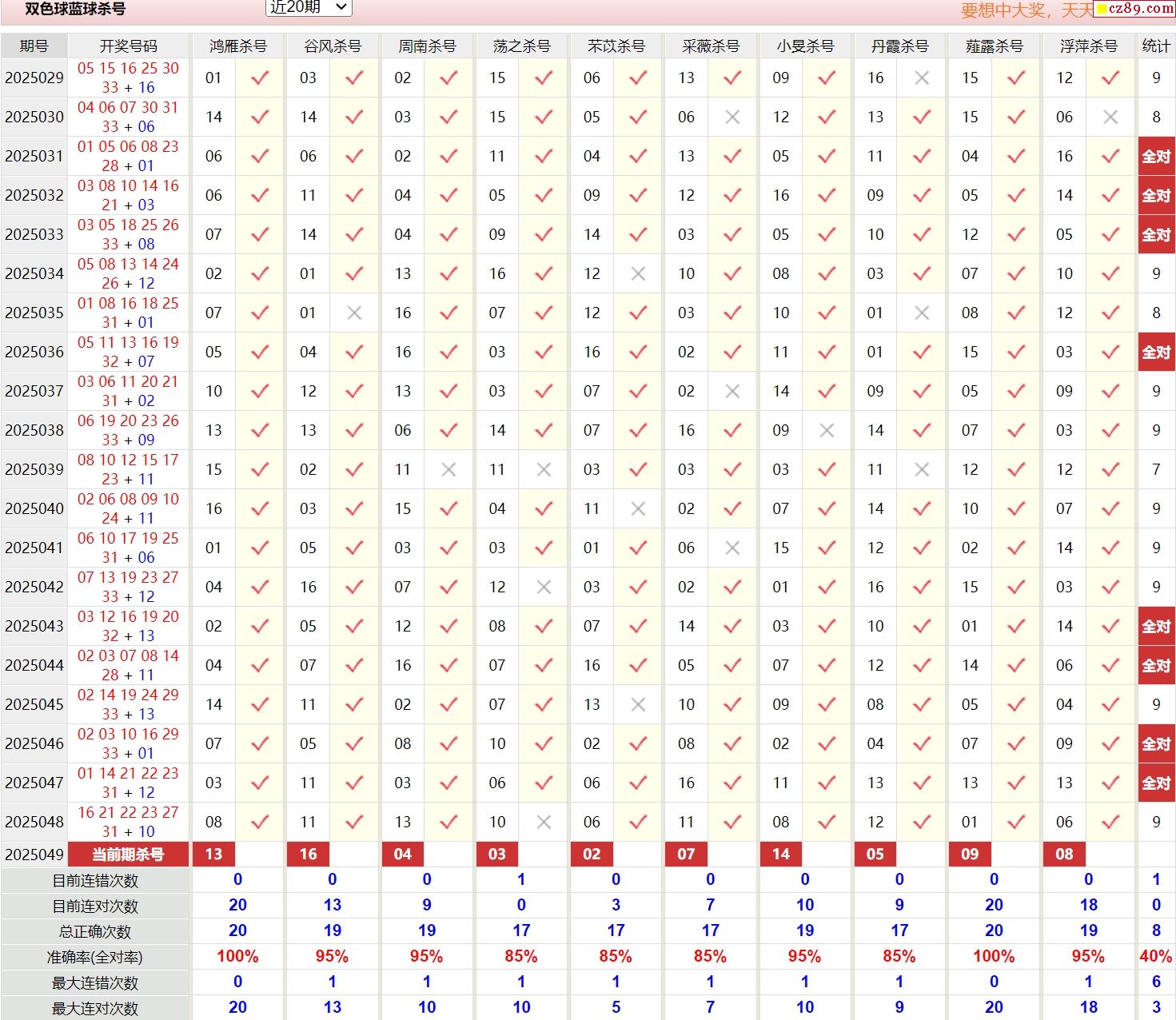Screen dimensions: 1176x1020
Task: Click the 全对 badge for period 2025047
Action: click(1156, 783)
